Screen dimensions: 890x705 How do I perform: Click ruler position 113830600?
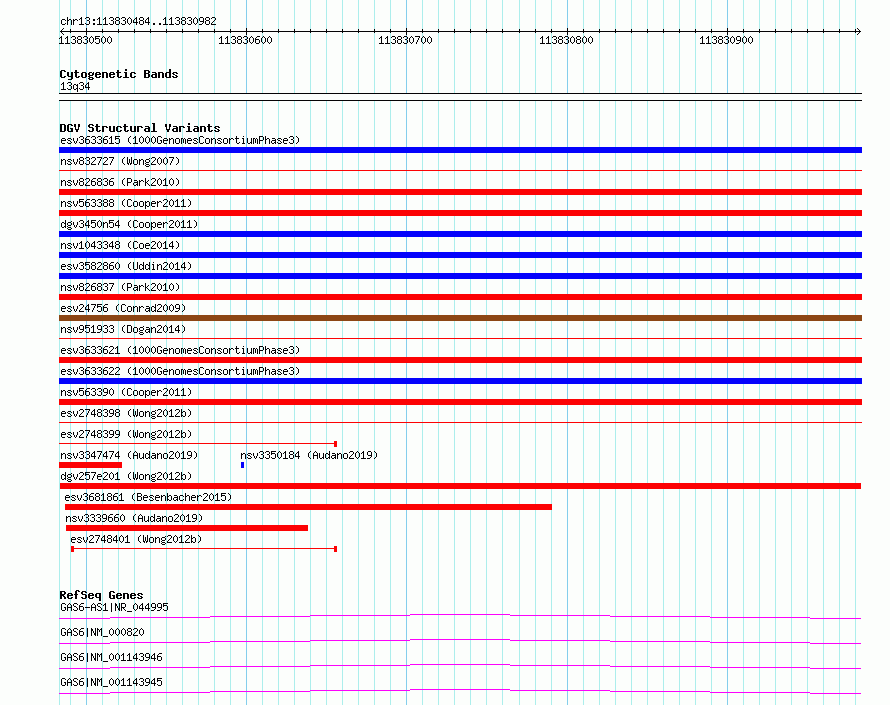[245, 40]
